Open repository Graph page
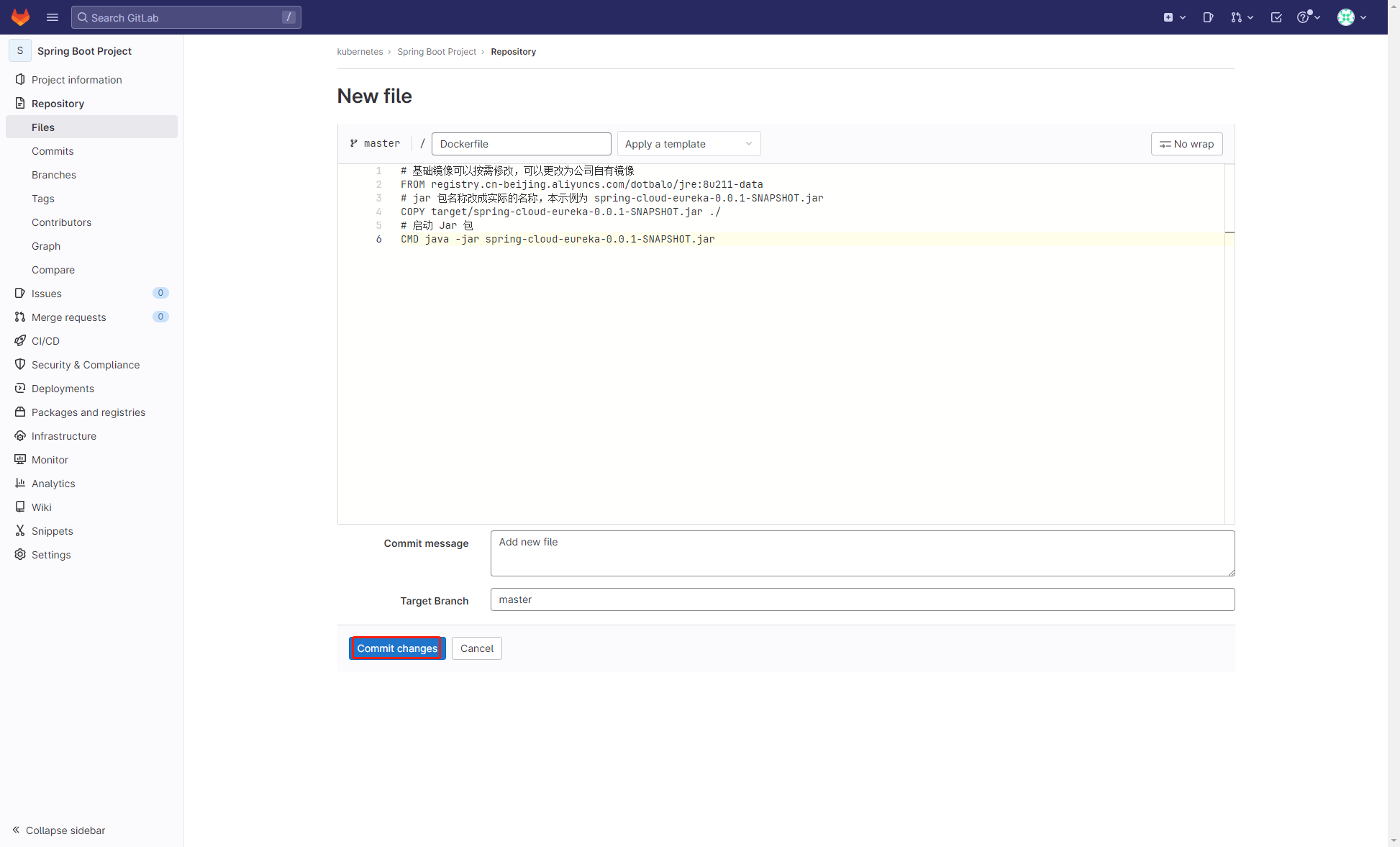The image size is (1400, 847). 46,246
